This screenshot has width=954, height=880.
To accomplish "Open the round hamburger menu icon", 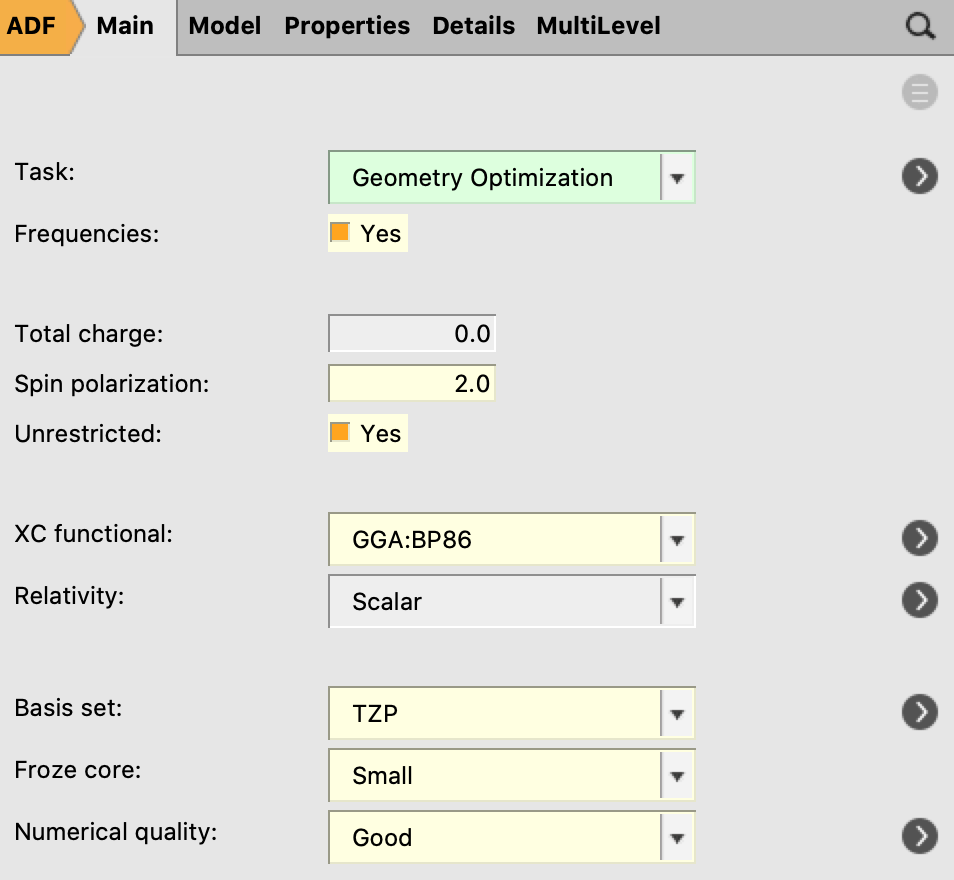I will 919,93.
